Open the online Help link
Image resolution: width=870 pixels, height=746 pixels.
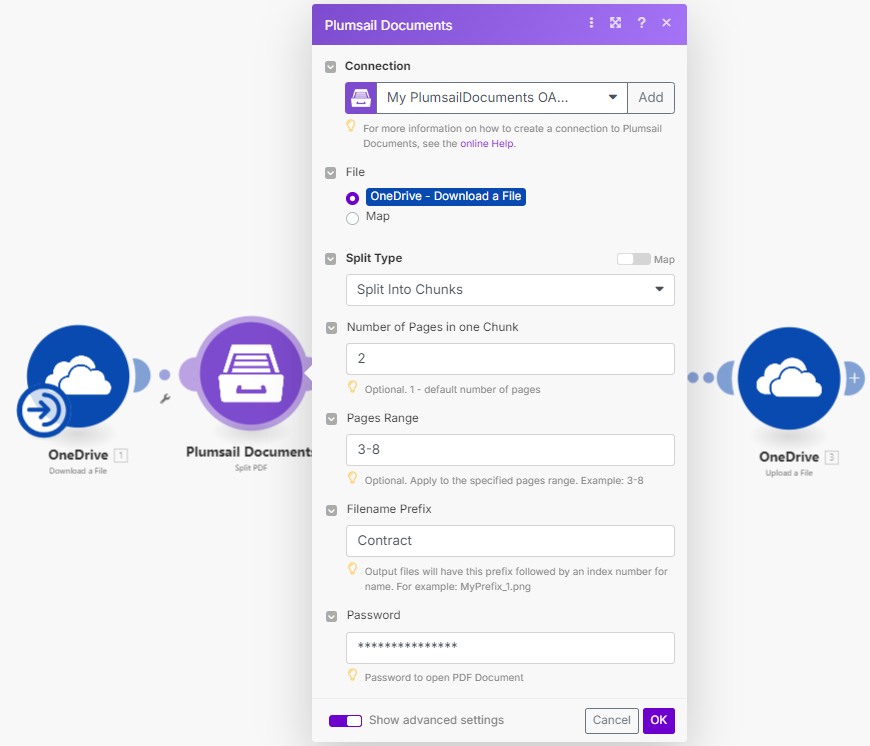[487, 144]
